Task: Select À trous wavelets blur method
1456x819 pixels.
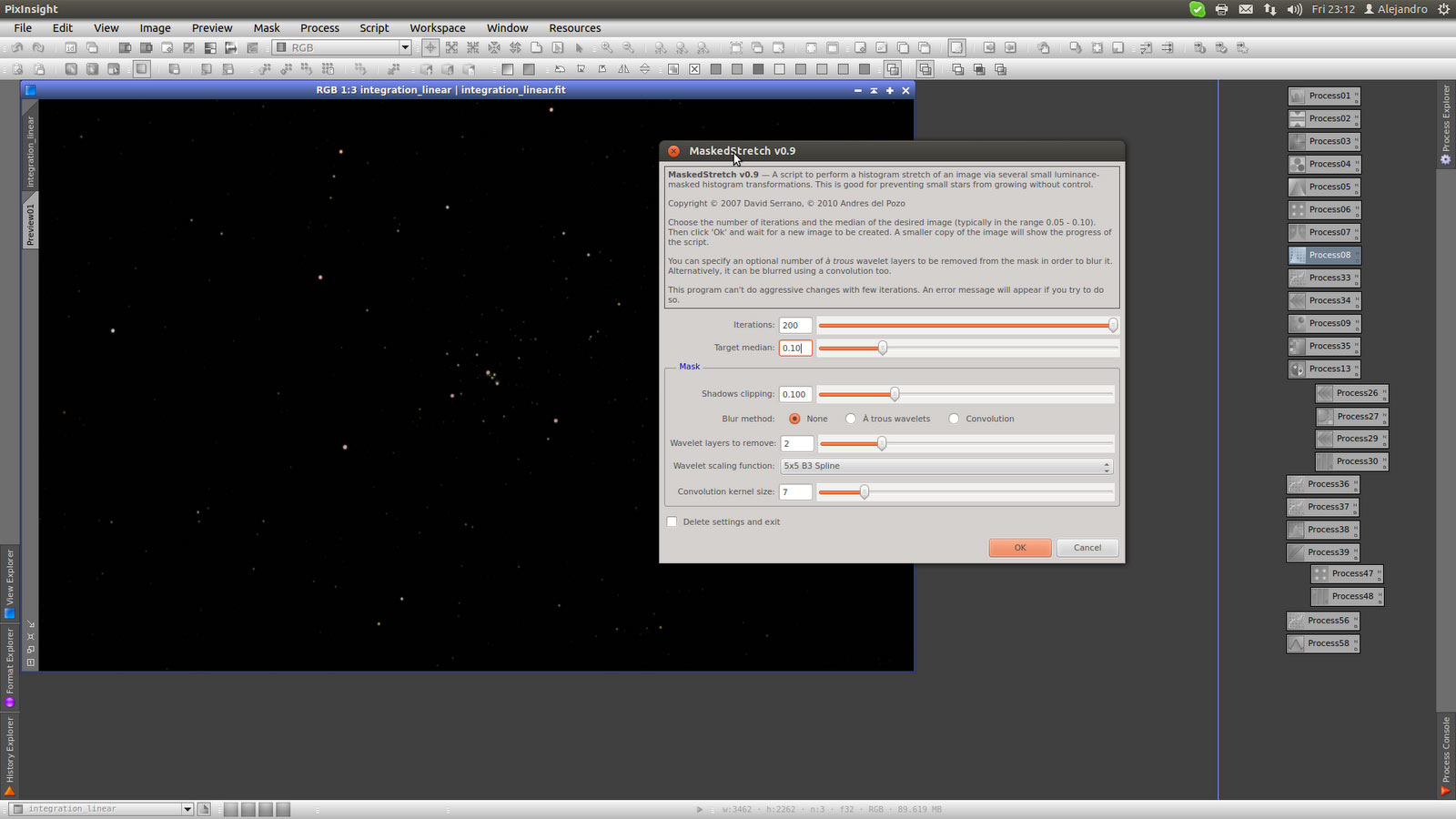Action: point(851,419)
